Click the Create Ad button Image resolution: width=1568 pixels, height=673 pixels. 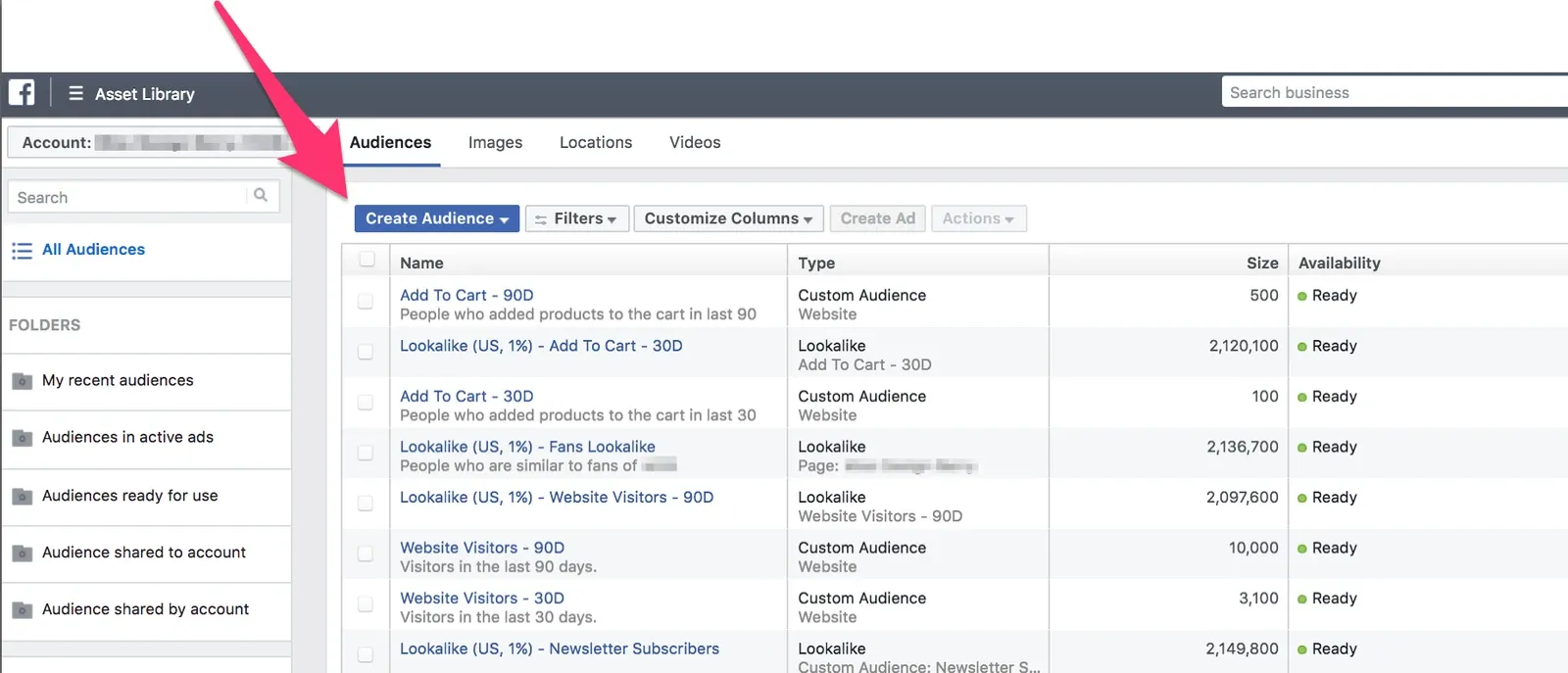coord(878,218)
